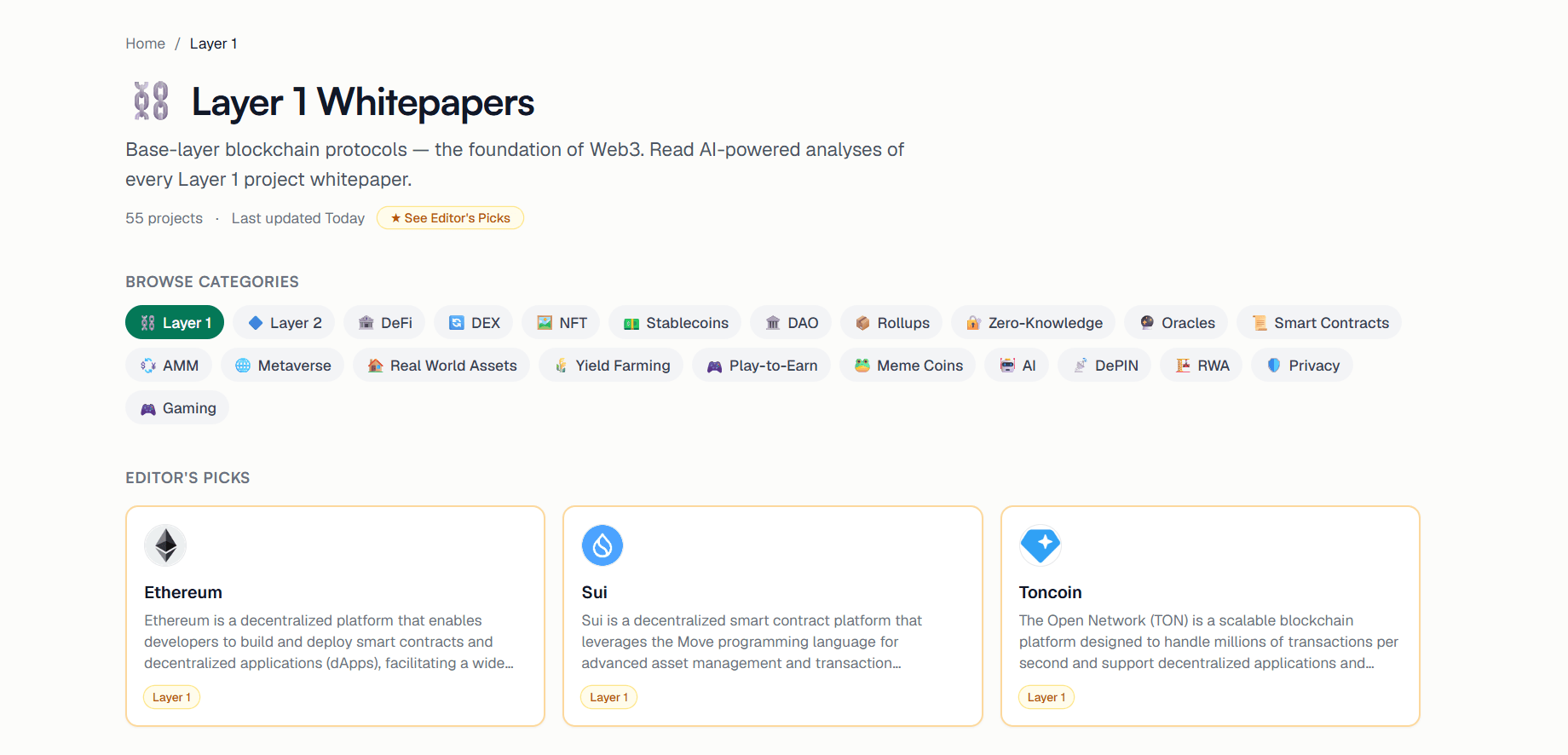Jump to See Editor's Picks
The height and width of the screenshot is (755, 1568).
450,218
